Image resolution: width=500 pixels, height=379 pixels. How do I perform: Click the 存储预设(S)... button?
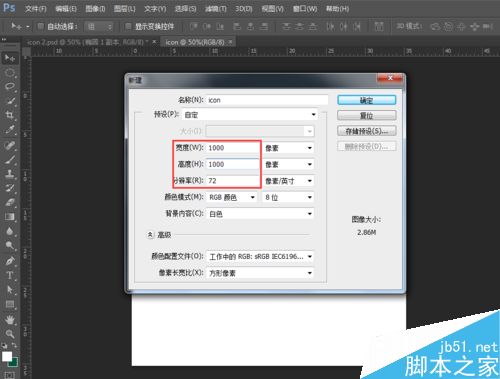(x=367, y=131)
